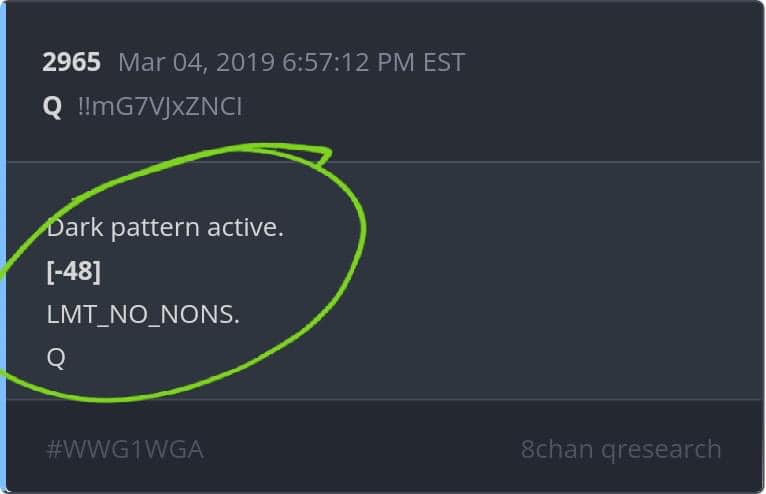Click the post number 2965
Image resolution: width=766 pixels, height=494 pixels.
pyautogui.click(x=72, y=62)
